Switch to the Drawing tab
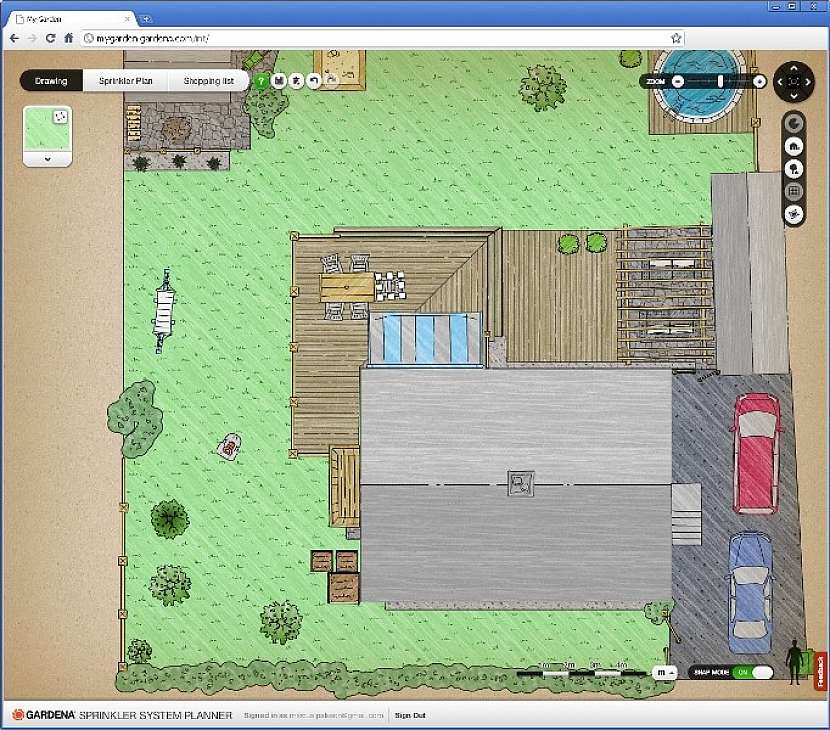 (51, 80)
